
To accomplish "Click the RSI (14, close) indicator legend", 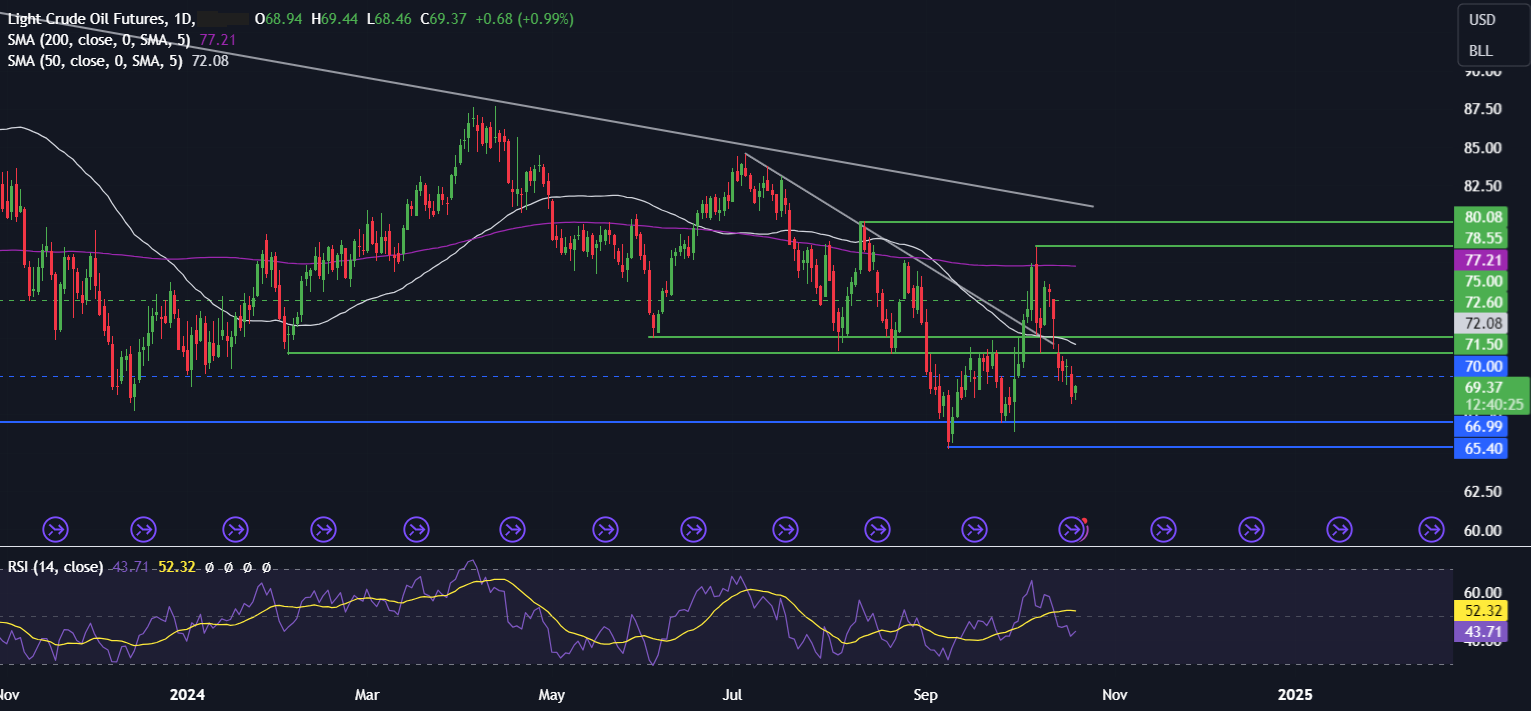I will point(55,567).
